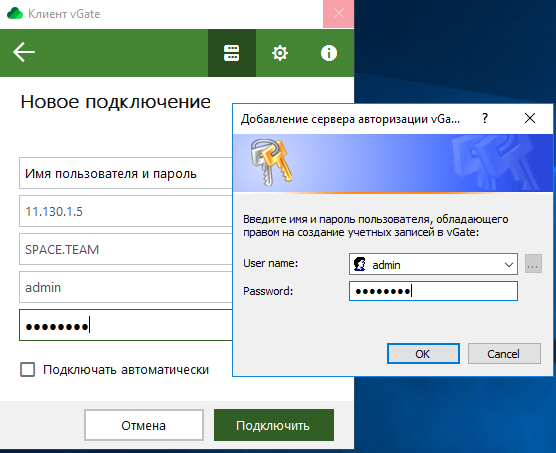Click the info icon in green toolbar
Screen dimensions: 556x453
pos(329,53)
